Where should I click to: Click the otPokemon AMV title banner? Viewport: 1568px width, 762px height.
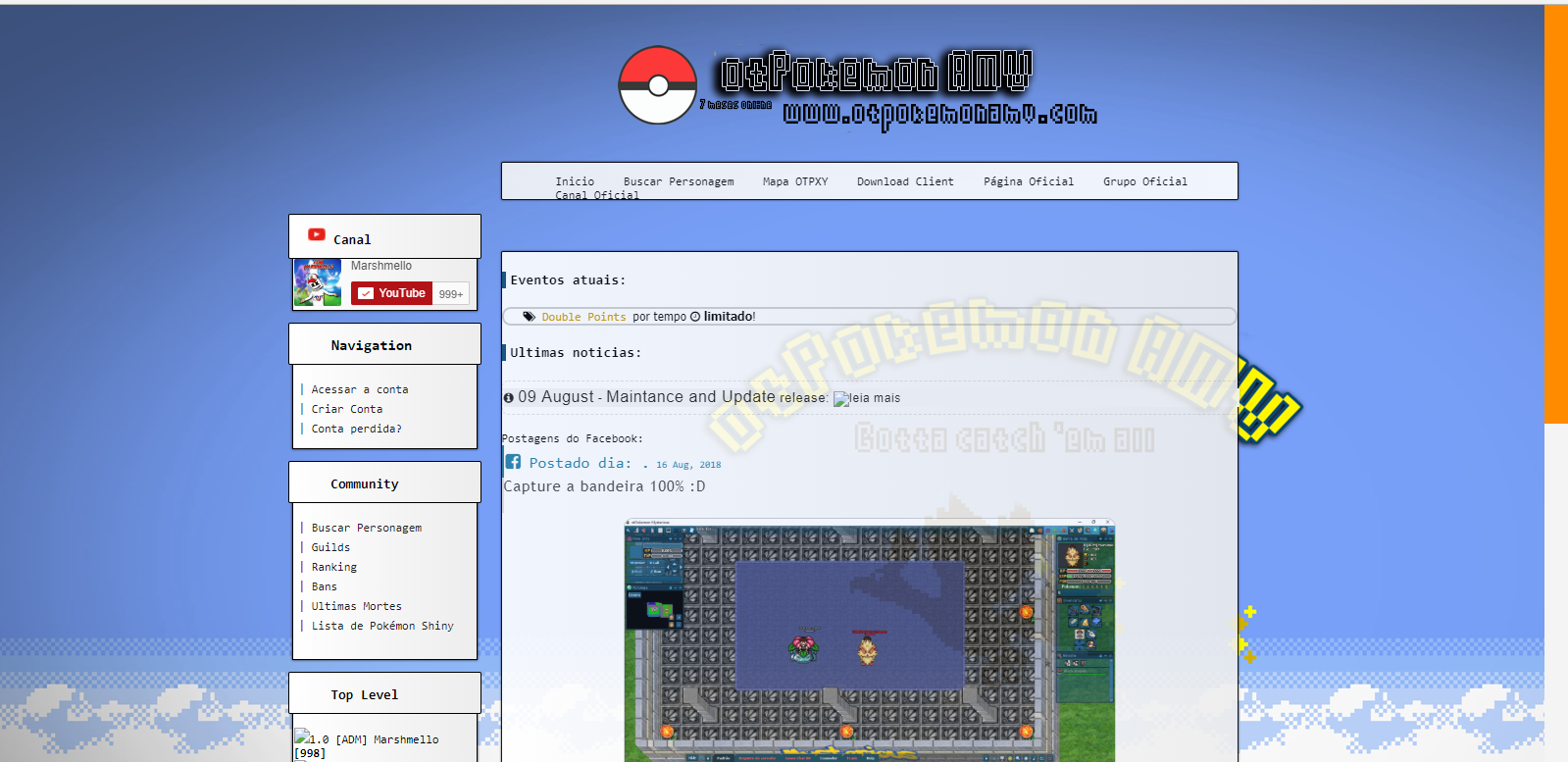pos(876,73)
